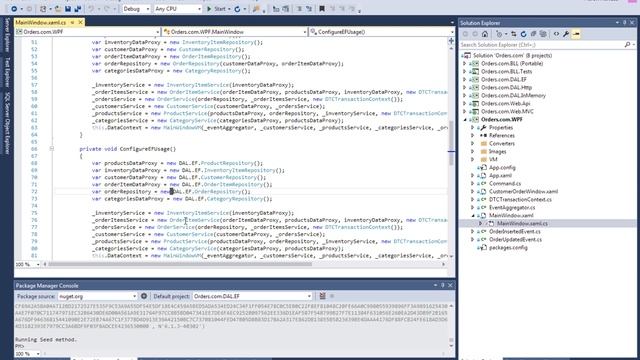Toggle the bookmark icon in the toolbar
640x360 pixels.
[x=322, y=9]
